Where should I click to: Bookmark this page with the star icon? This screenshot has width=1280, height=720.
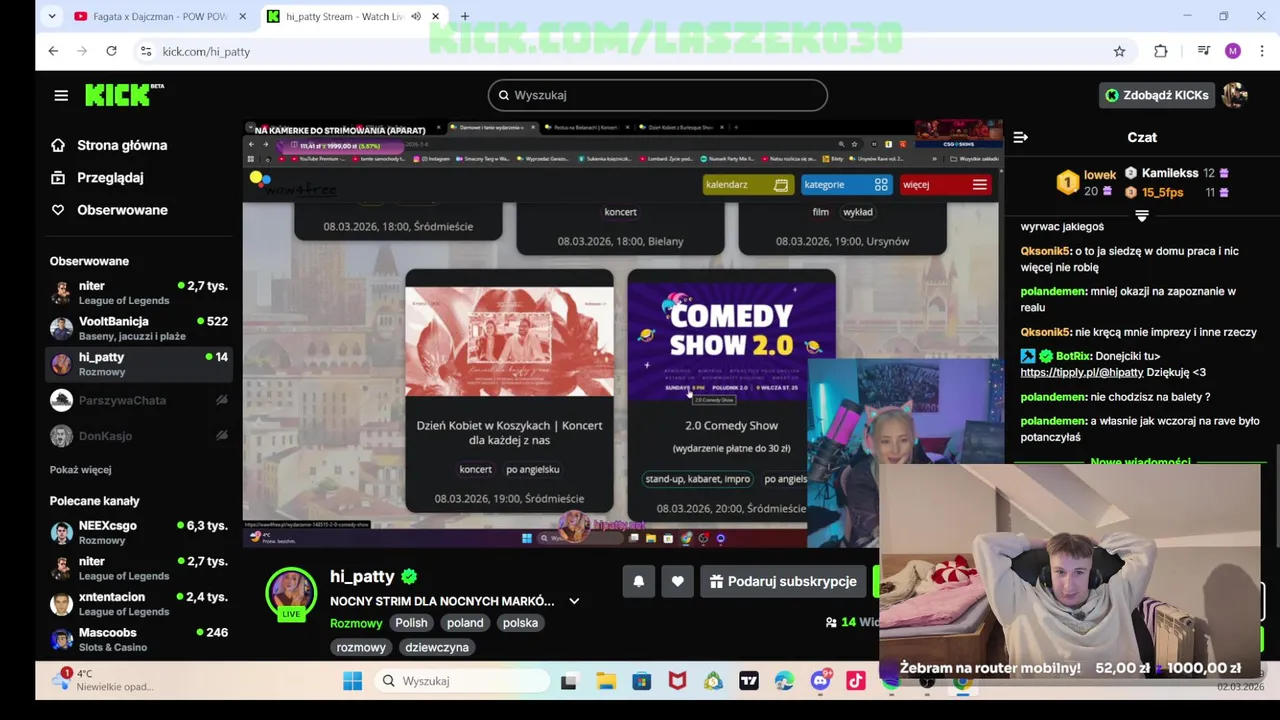[x=1119, y=51]
